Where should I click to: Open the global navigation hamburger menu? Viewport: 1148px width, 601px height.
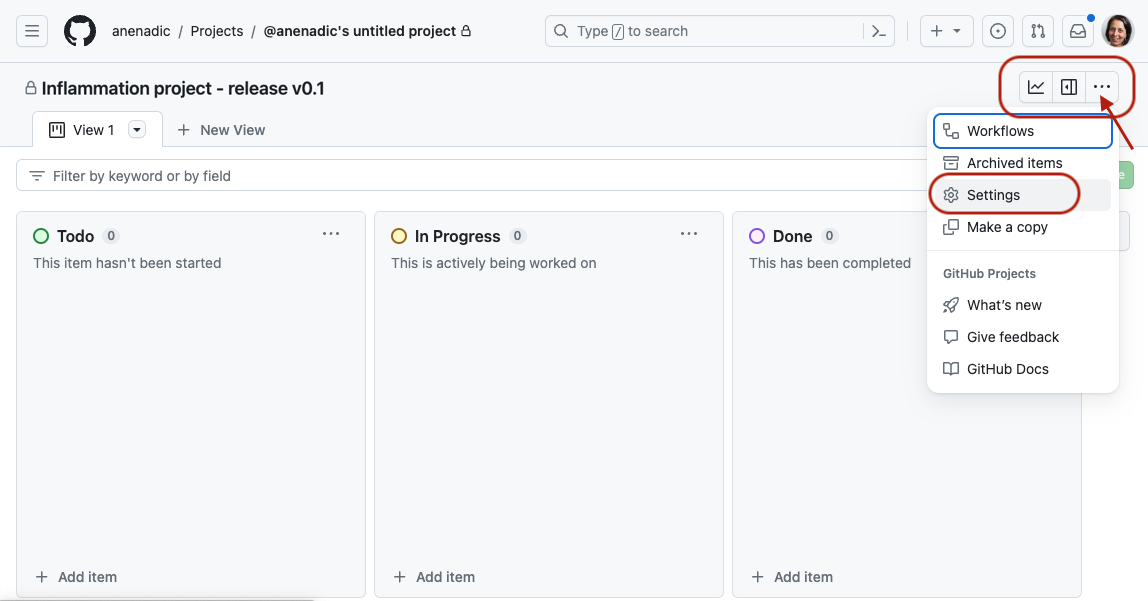click(31, 30)
